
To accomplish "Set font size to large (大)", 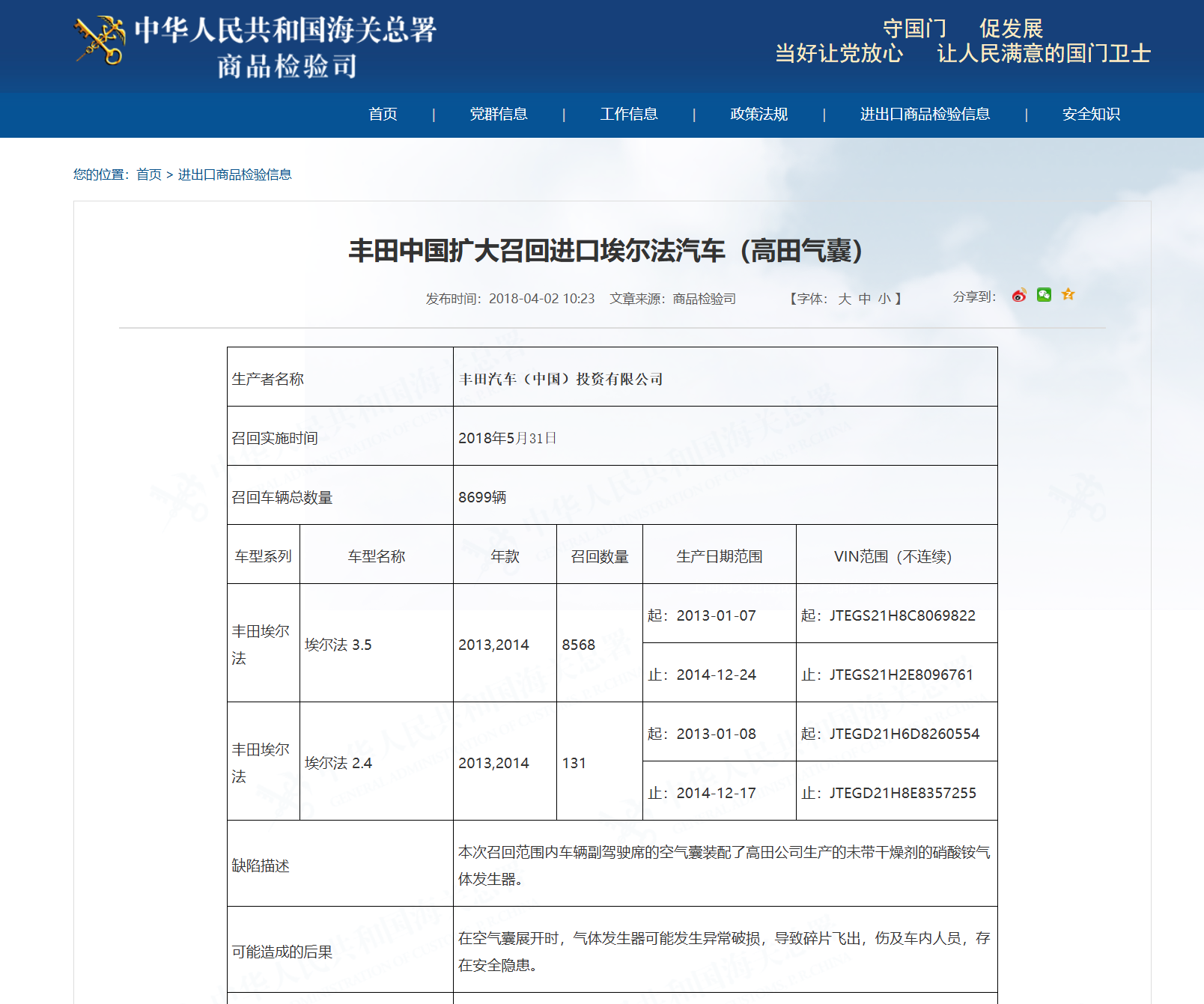I will [845, 299].
